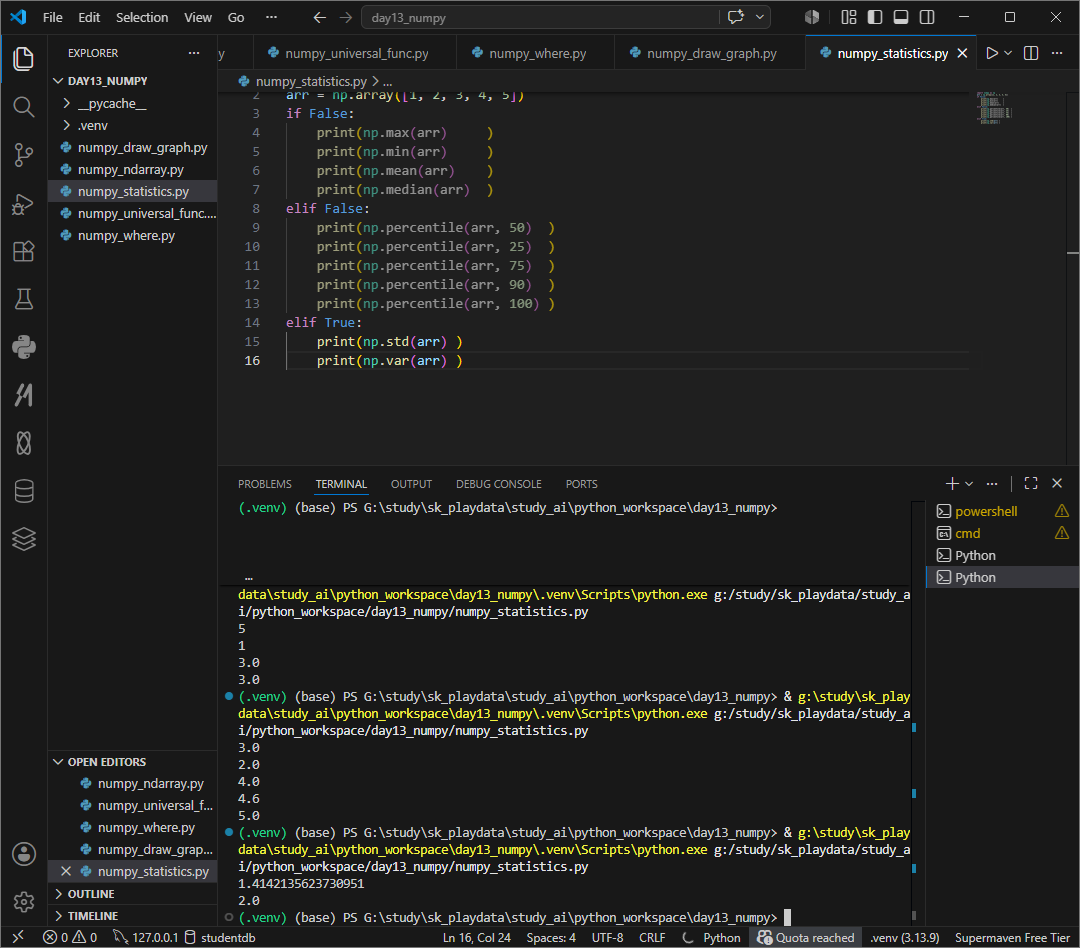Switch to the PROBLEMS panel tab
Viewport: 1080px width, 948px height.
[264, 484]
